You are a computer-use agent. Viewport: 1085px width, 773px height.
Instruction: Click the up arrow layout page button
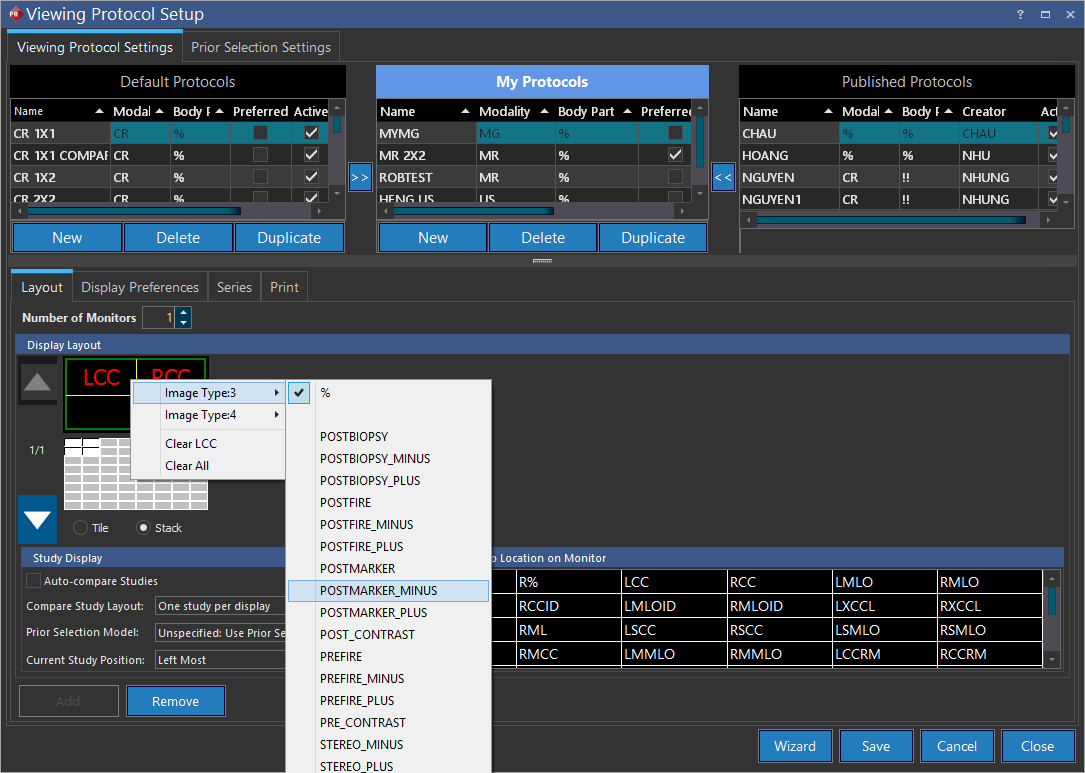[x=38, y=382]
